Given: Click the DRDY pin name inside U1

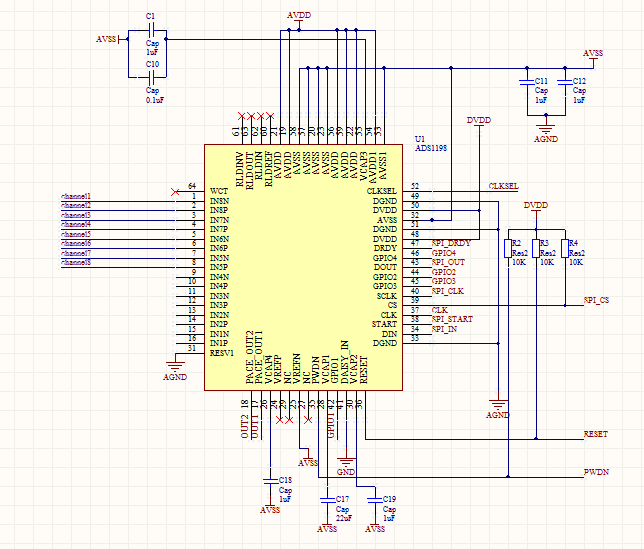Looking at the screenshot, I should point(385,248).
